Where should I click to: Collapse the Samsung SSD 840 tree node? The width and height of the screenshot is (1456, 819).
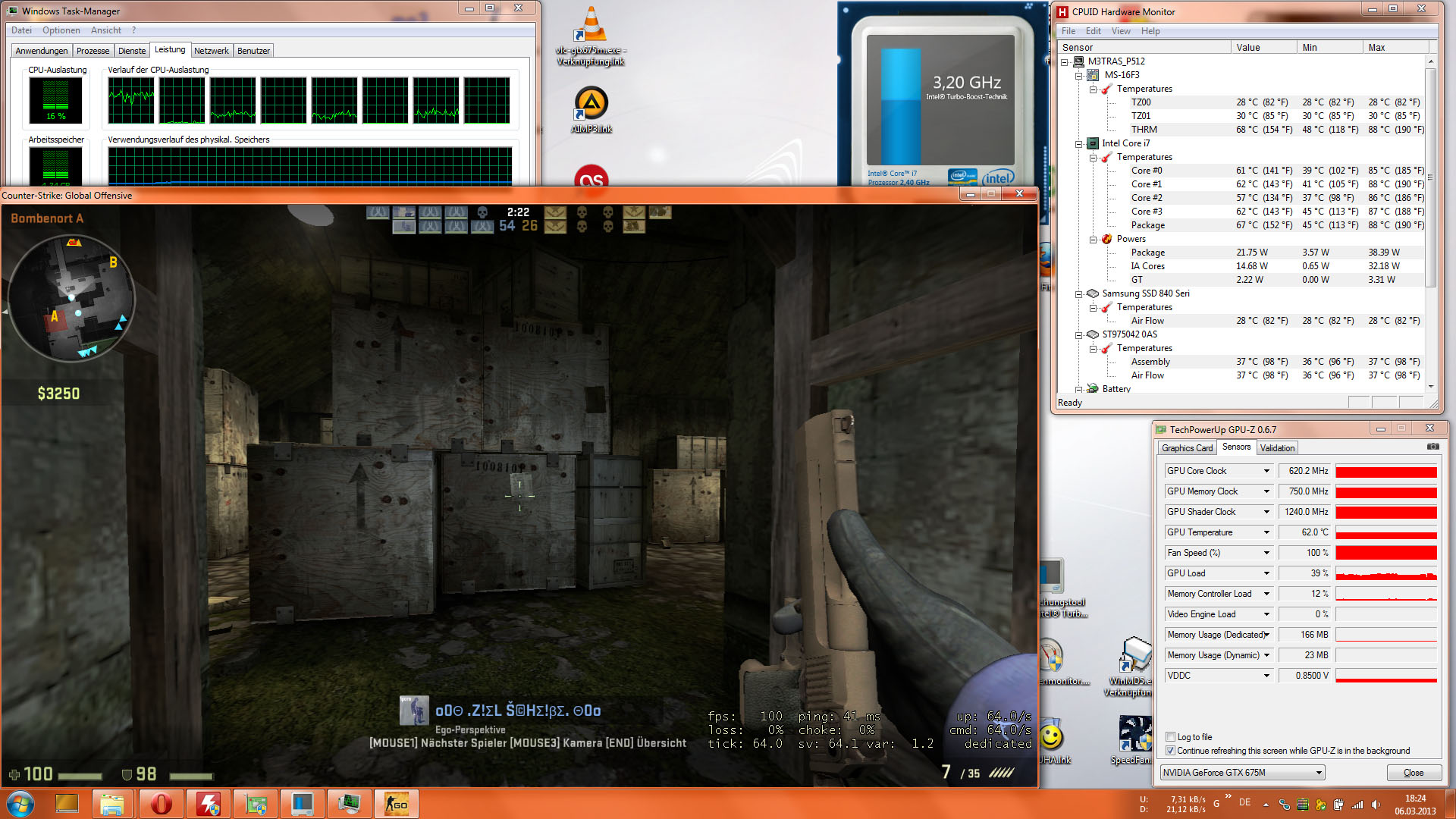[1078, 293]
